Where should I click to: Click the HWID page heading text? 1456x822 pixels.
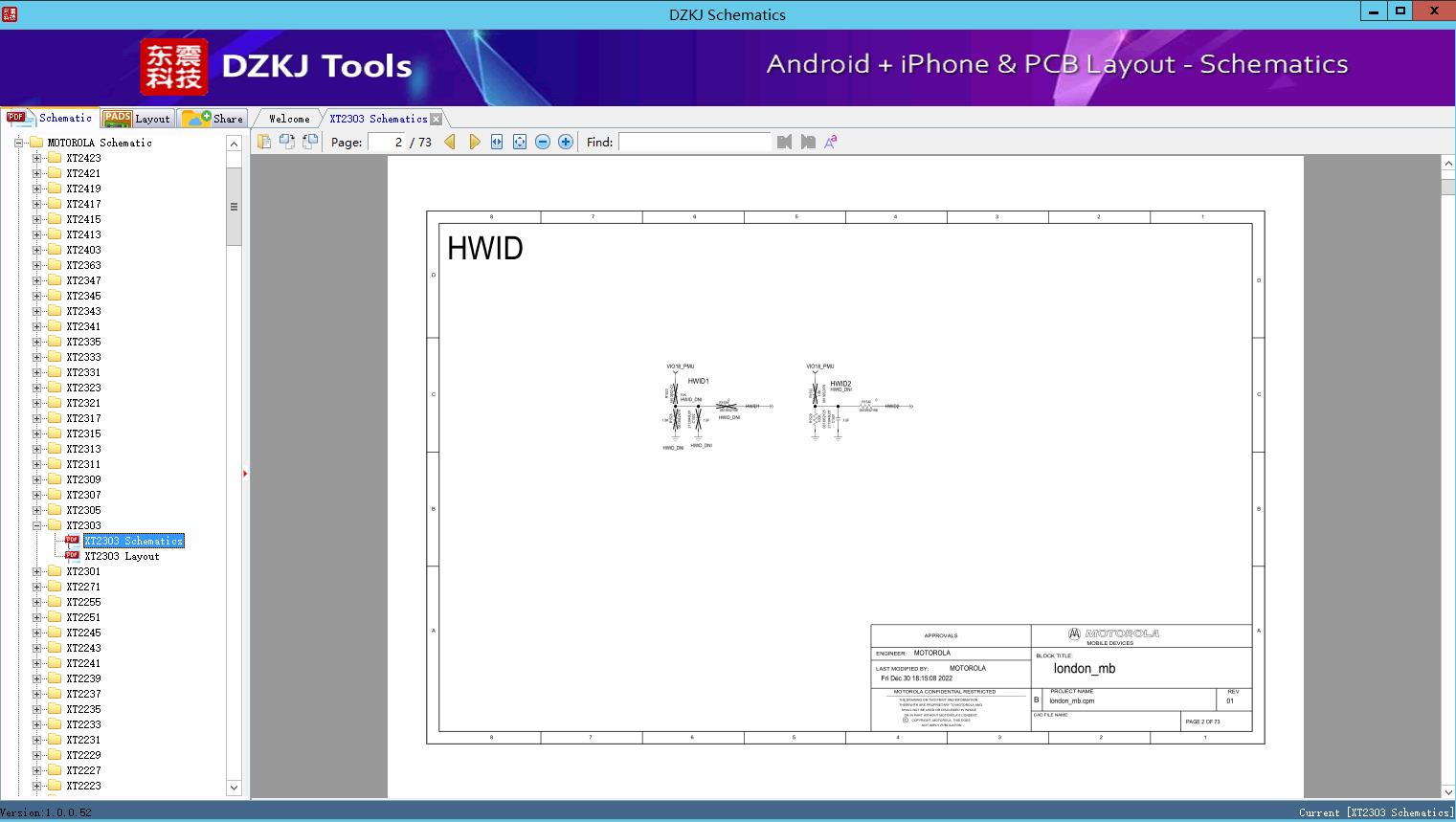click(485, 249)
